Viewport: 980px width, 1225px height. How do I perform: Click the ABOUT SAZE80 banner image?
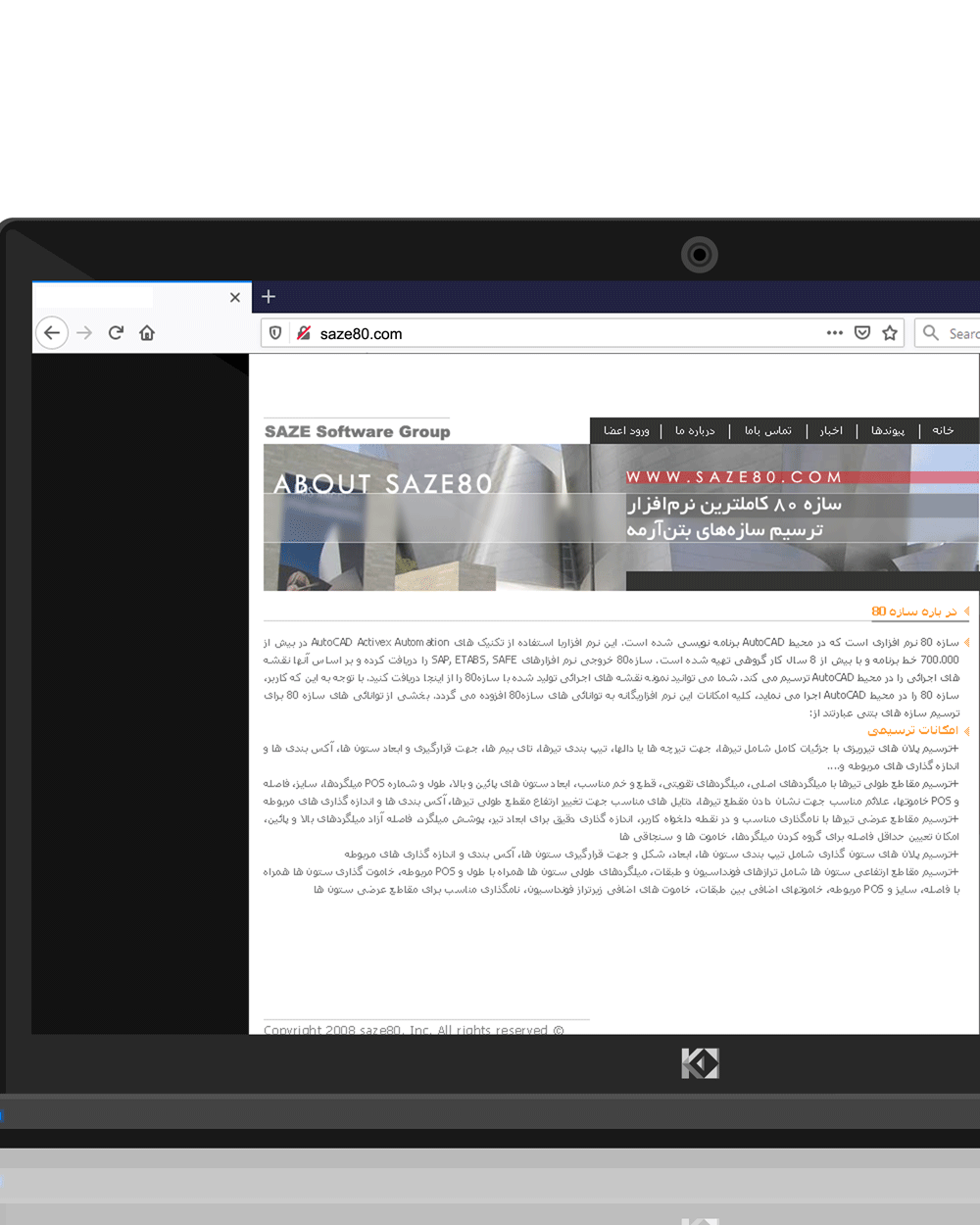point(426,516)
